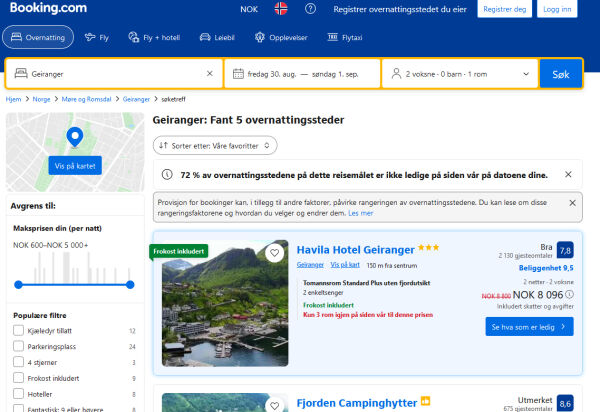Open the NOK currency selector

click(x=249, y=9)
